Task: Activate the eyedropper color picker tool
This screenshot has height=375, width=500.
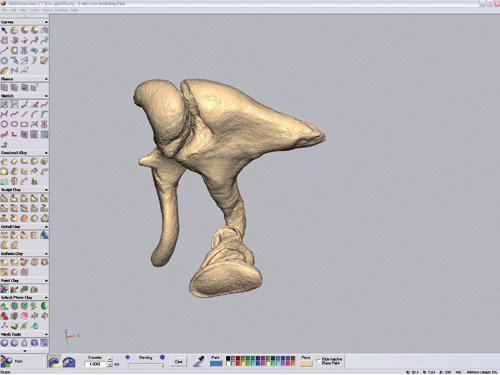Action: 199,361
